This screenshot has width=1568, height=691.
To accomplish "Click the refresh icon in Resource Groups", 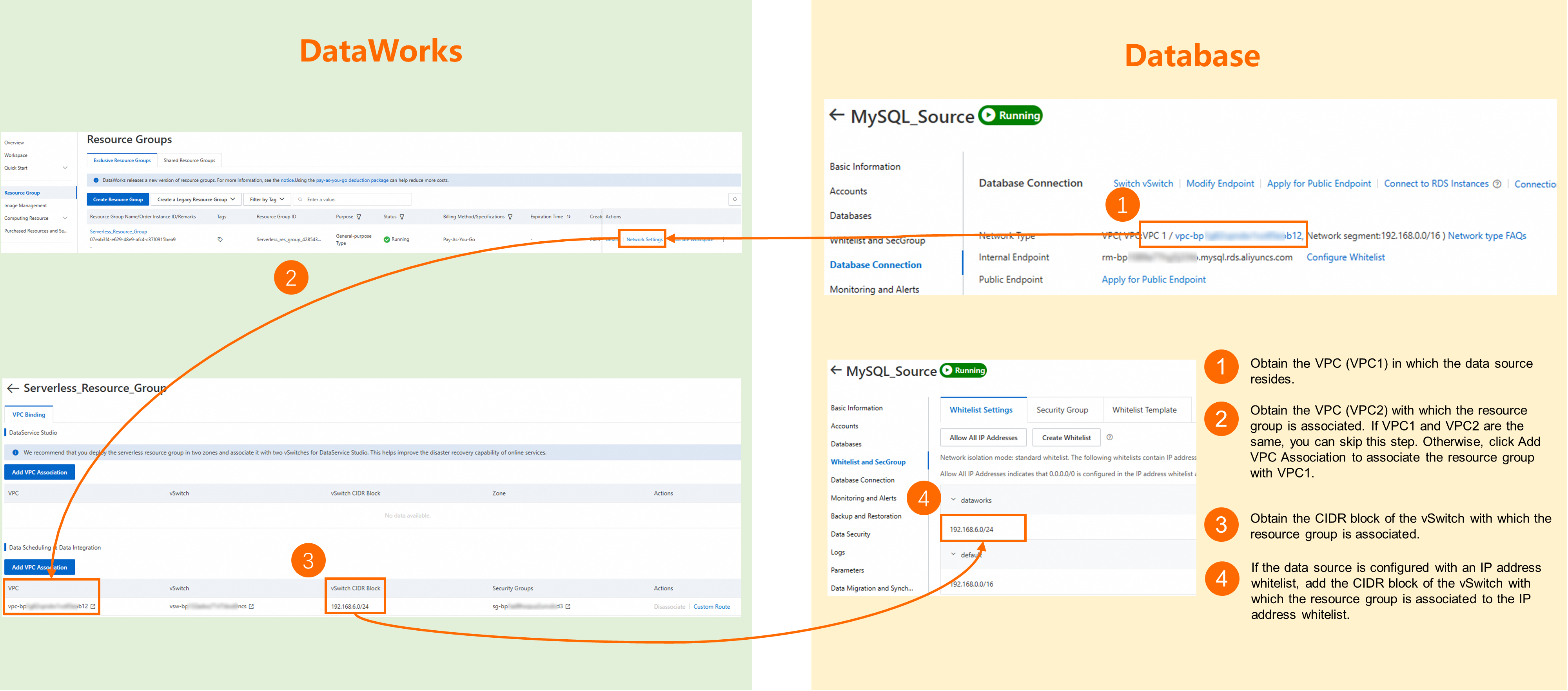I will [735, 199].
